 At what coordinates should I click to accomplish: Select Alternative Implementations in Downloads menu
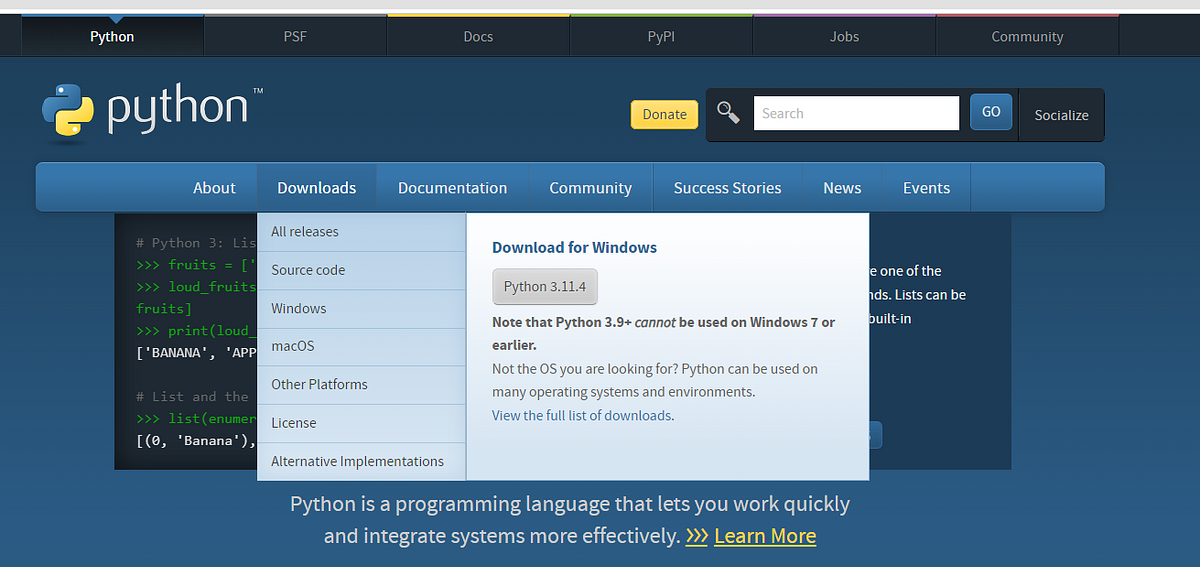click(361, 461)
